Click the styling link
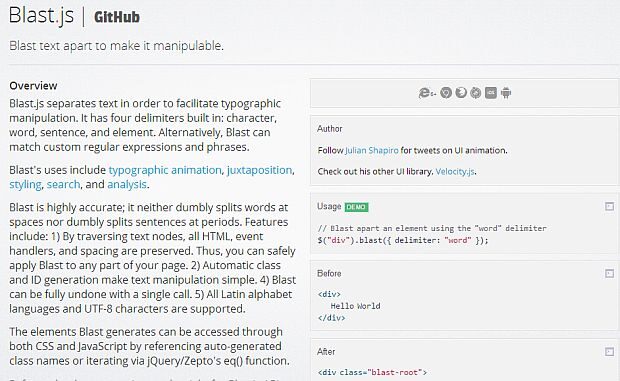The image size is (620, 381). 25,185
